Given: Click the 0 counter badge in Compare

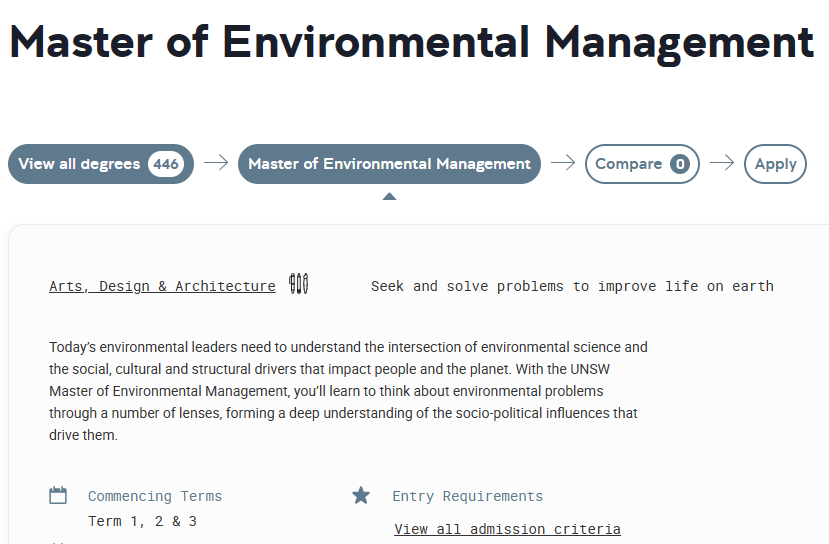Looking at the screenshot, I should click(680, 164).
